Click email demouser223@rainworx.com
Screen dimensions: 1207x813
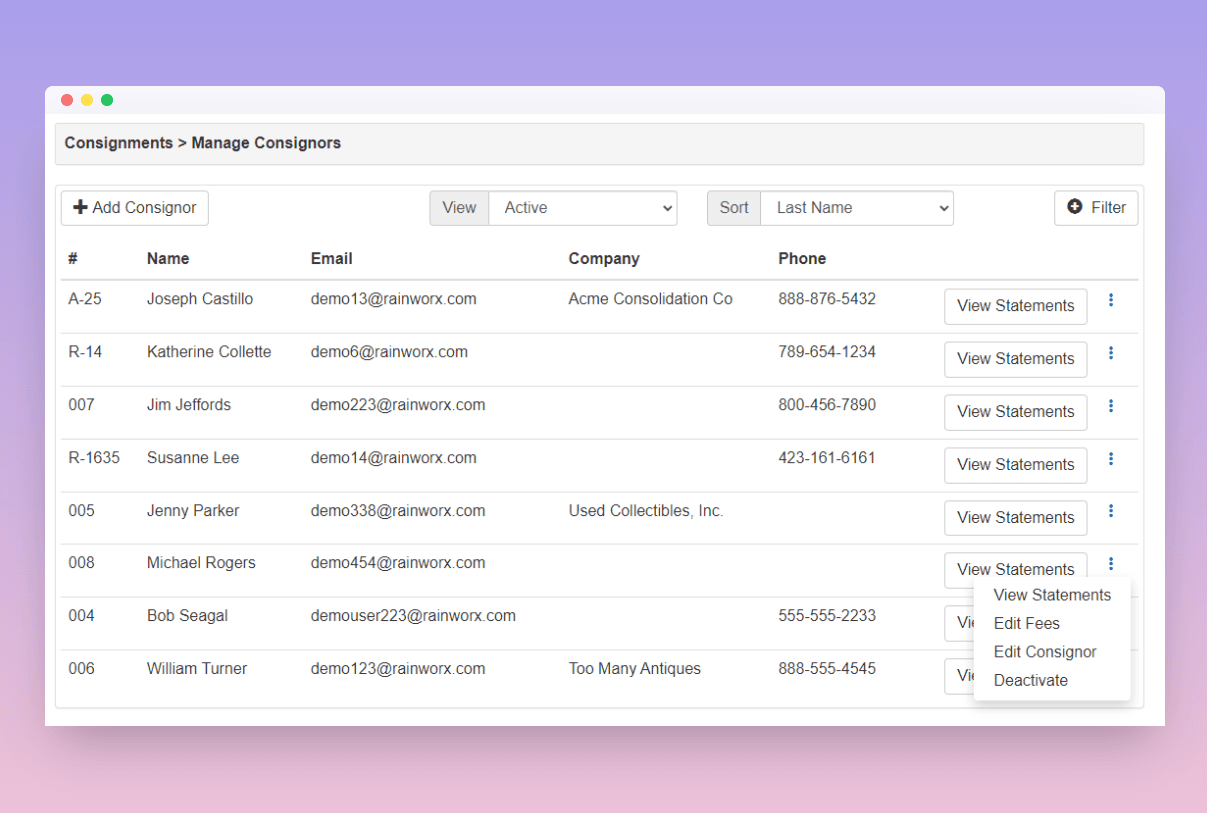413,616
